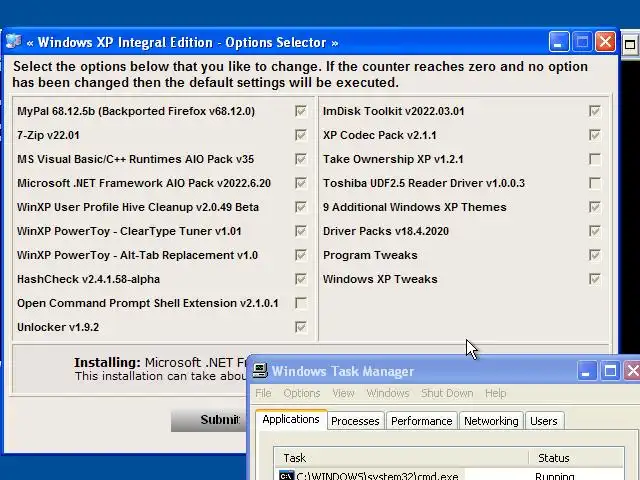The image size is (640, 480).
Task: Open the Windows menu in Task Manager
Action: [388, 393]
